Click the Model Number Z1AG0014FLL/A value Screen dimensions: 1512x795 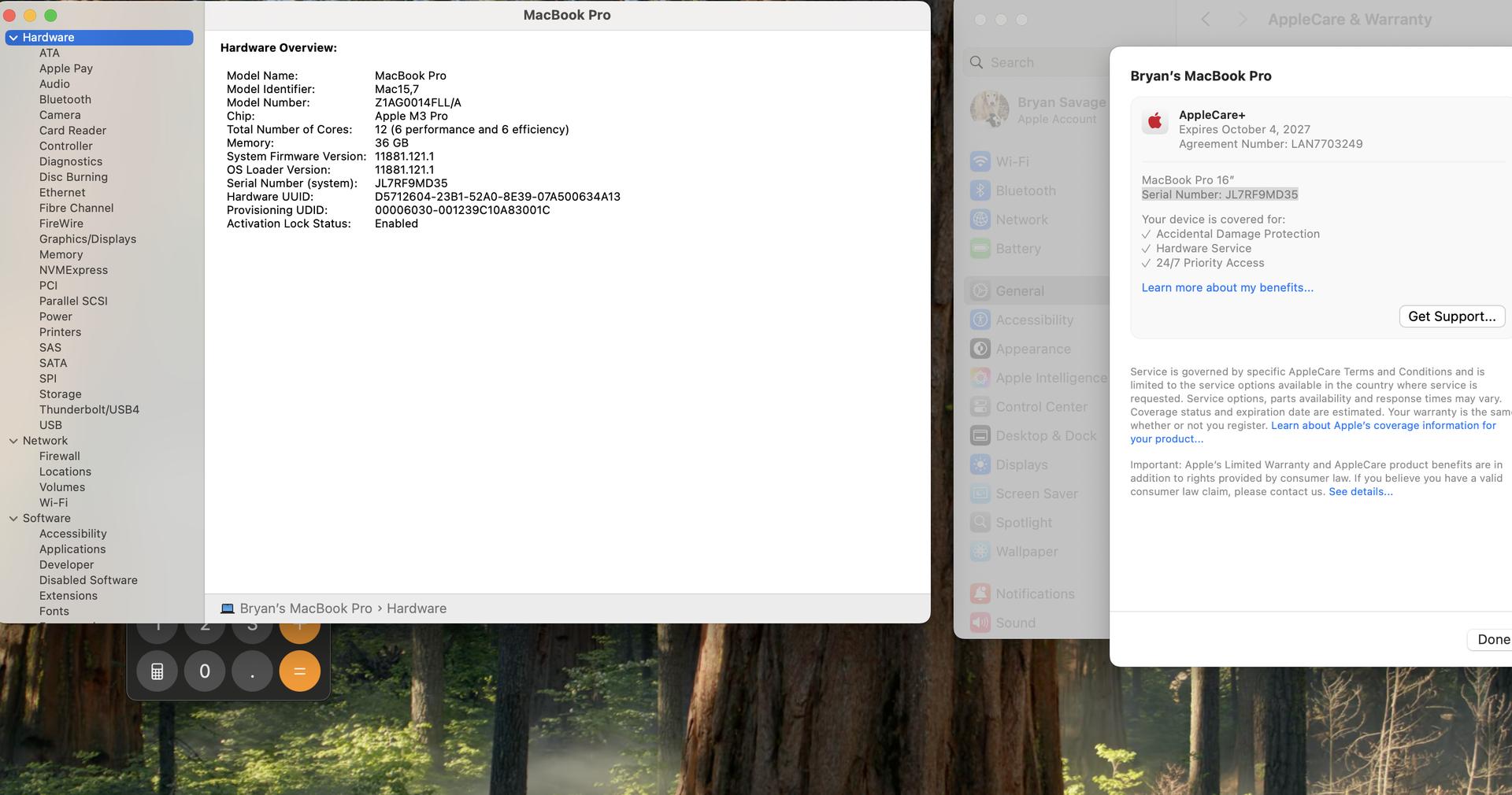tap(418, 103)
